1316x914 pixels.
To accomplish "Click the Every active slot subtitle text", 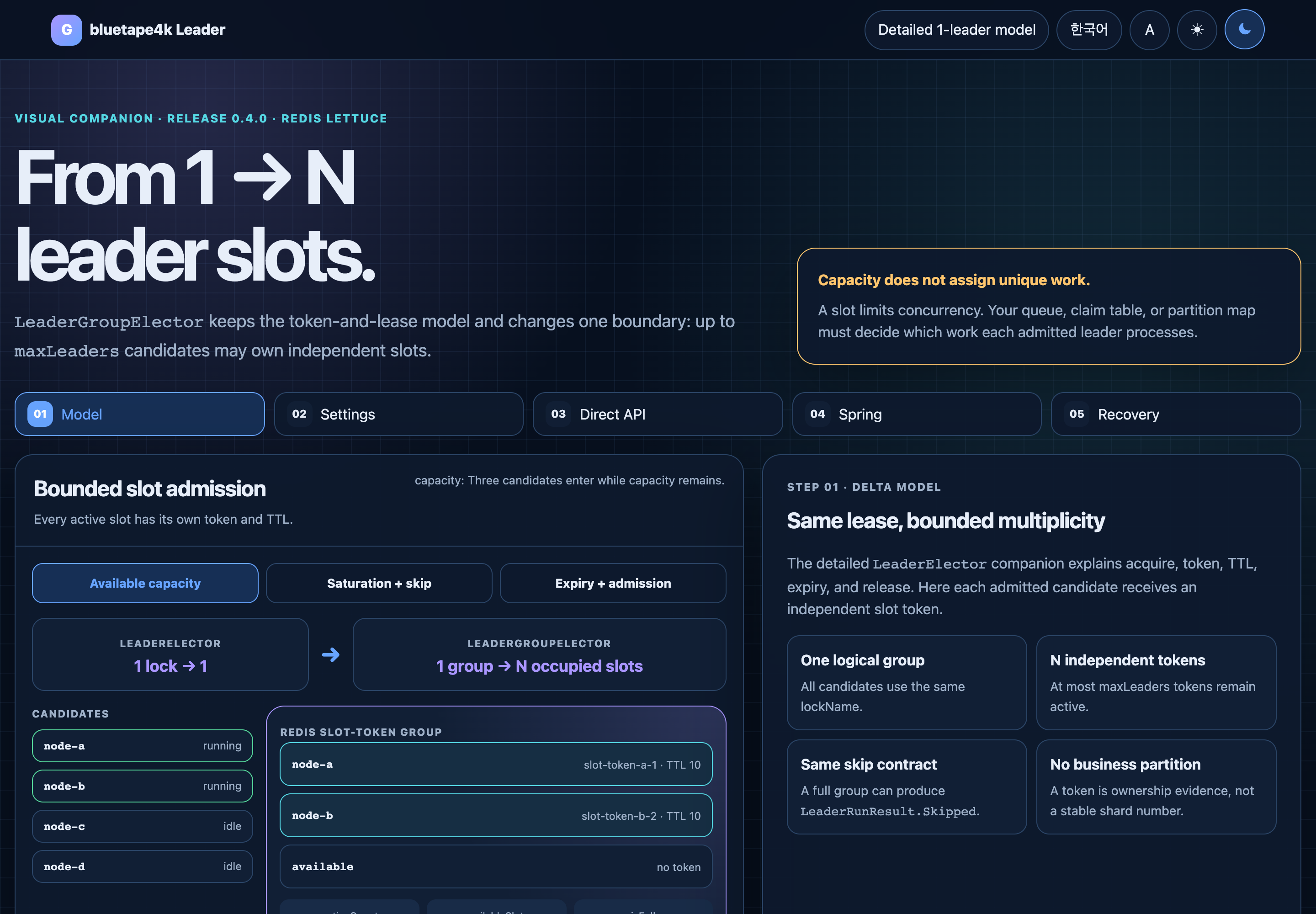I will coord(163,520).
